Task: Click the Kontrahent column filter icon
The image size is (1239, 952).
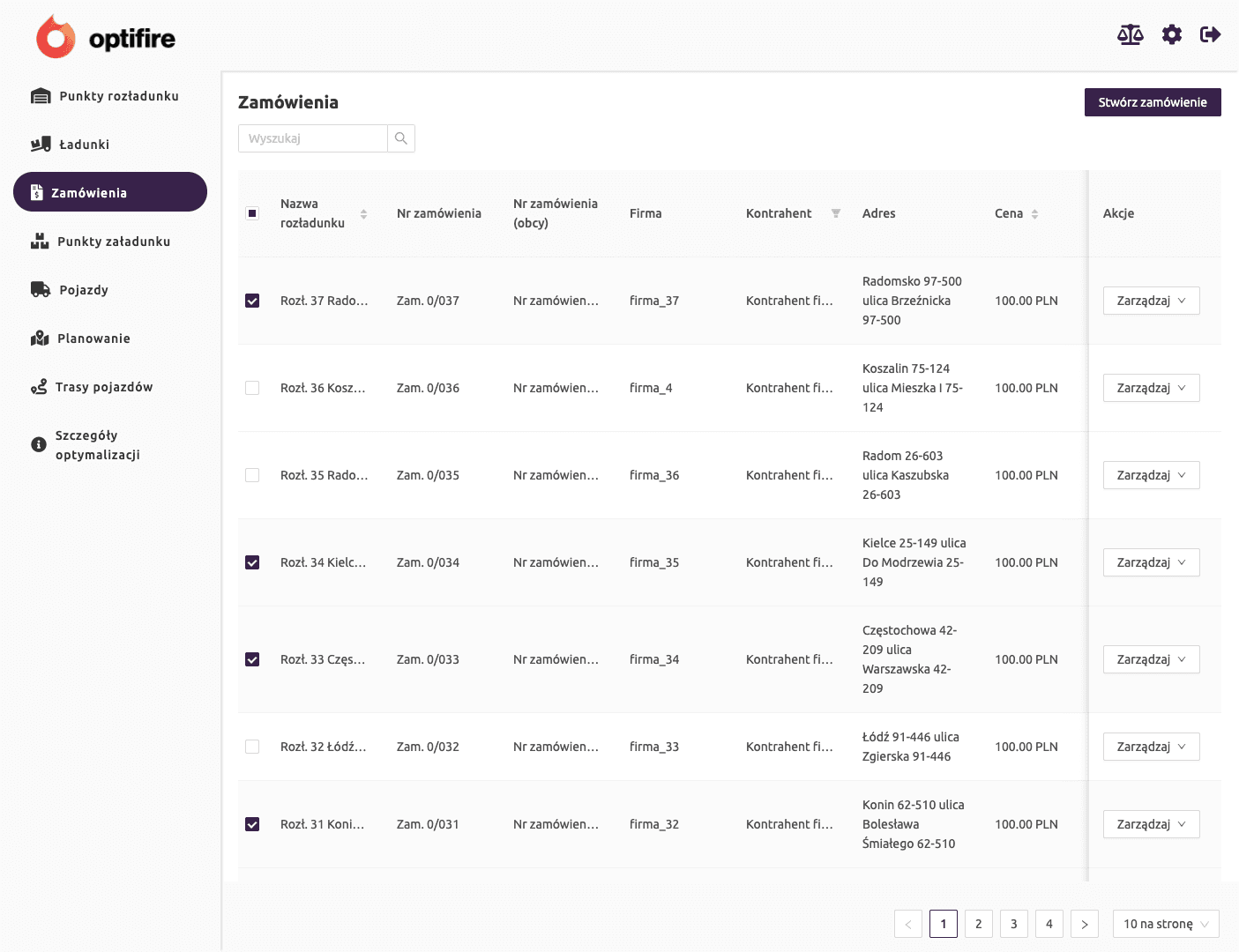Action: pos(836,213)
